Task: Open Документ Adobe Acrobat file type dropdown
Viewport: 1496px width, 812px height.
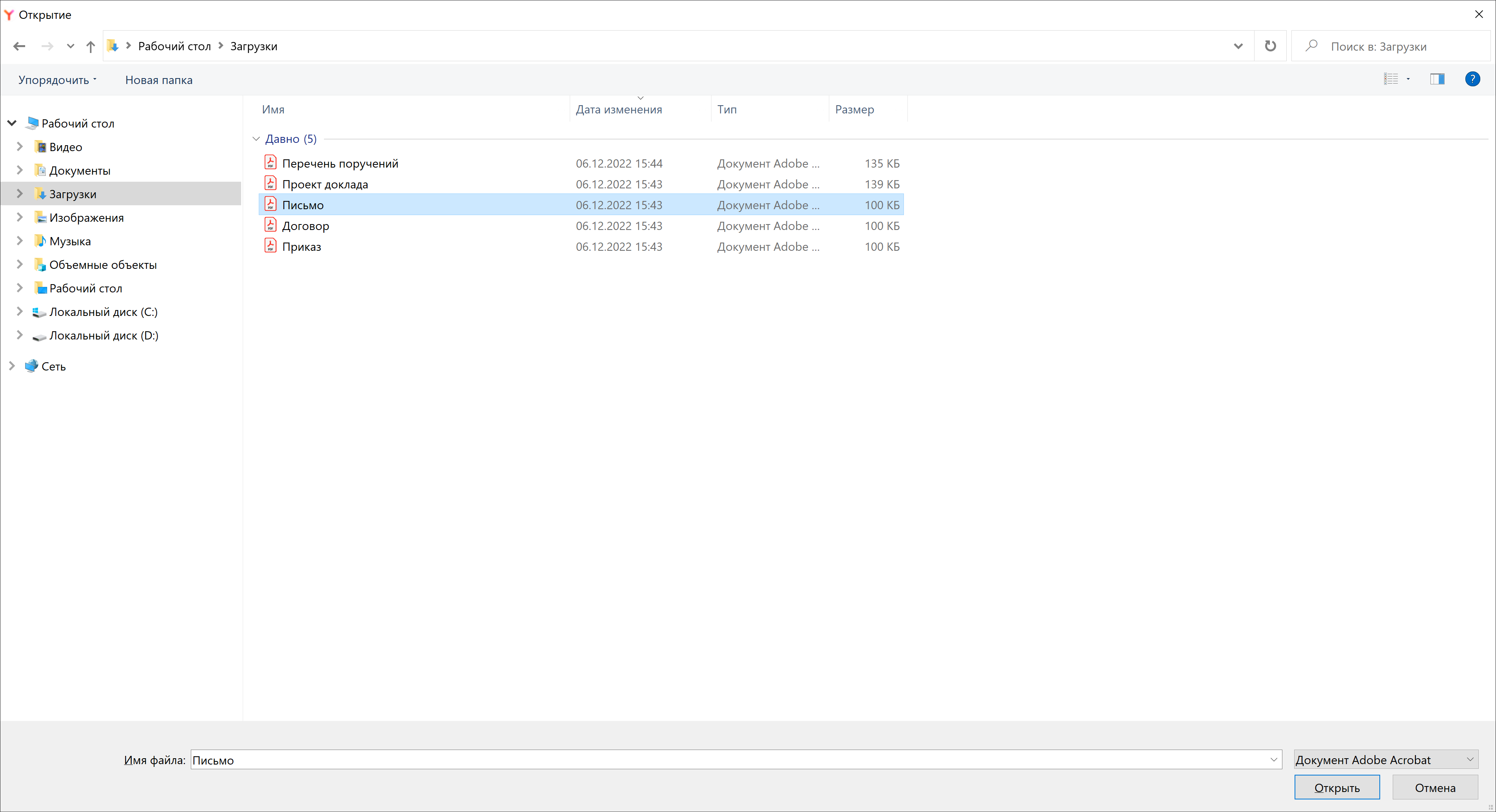Action: pyautogui.click(x=1386, y=760)
